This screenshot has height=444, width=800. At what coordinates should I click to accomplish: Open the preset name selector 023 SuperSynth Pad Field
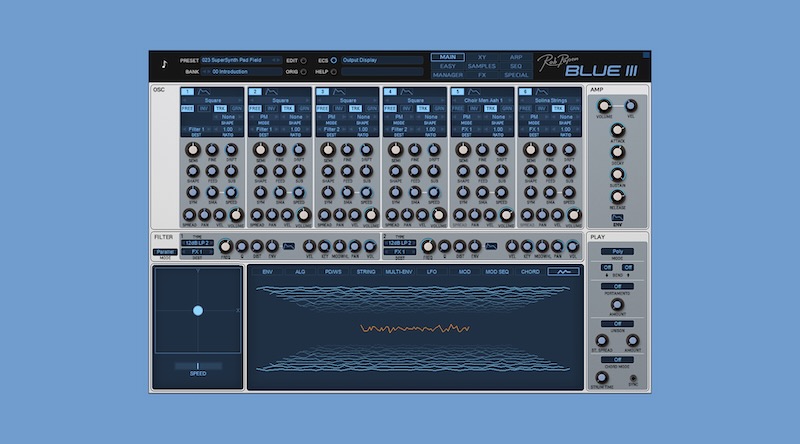coord(241,60)
